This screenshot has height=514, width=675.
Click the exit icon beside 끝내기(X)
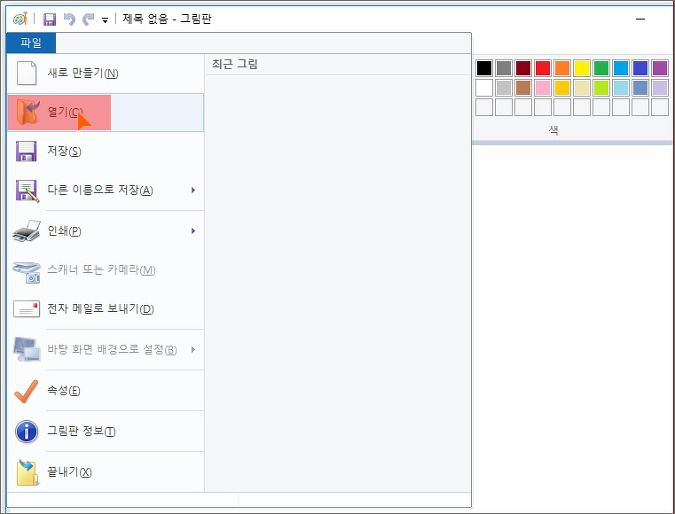(x=28, y=472)
